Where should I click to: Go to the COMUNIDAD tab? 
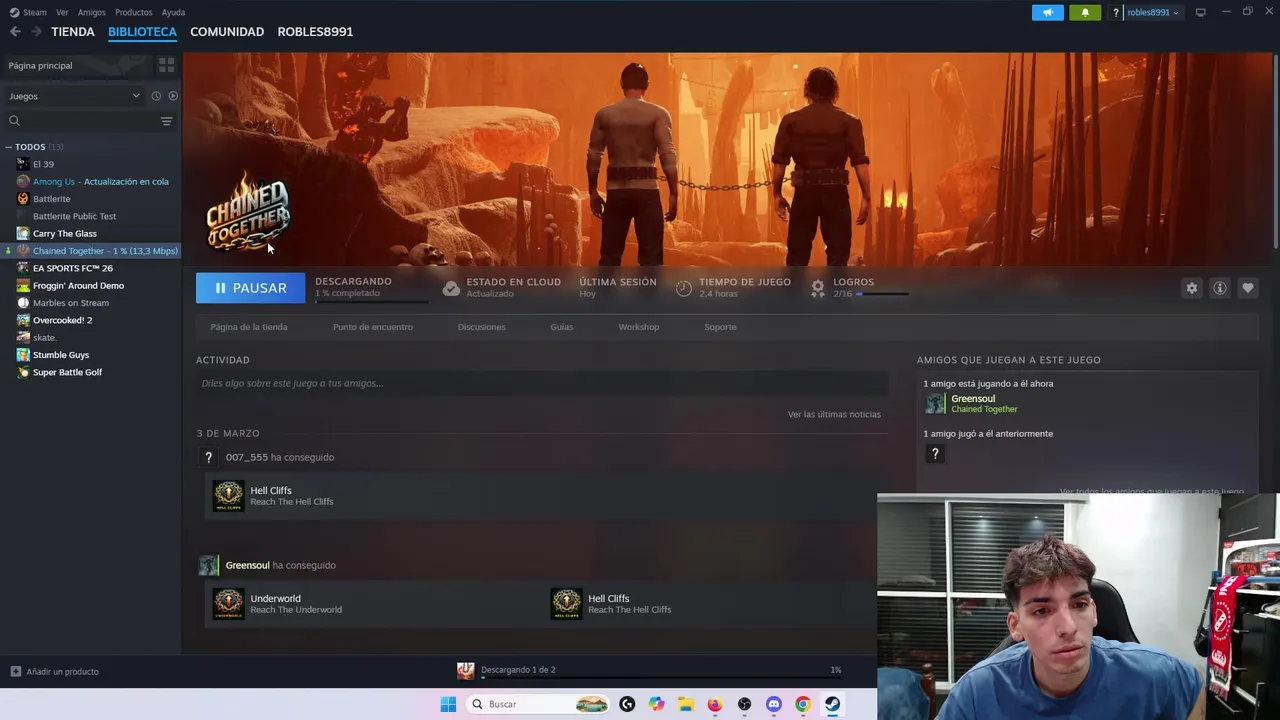227,32
